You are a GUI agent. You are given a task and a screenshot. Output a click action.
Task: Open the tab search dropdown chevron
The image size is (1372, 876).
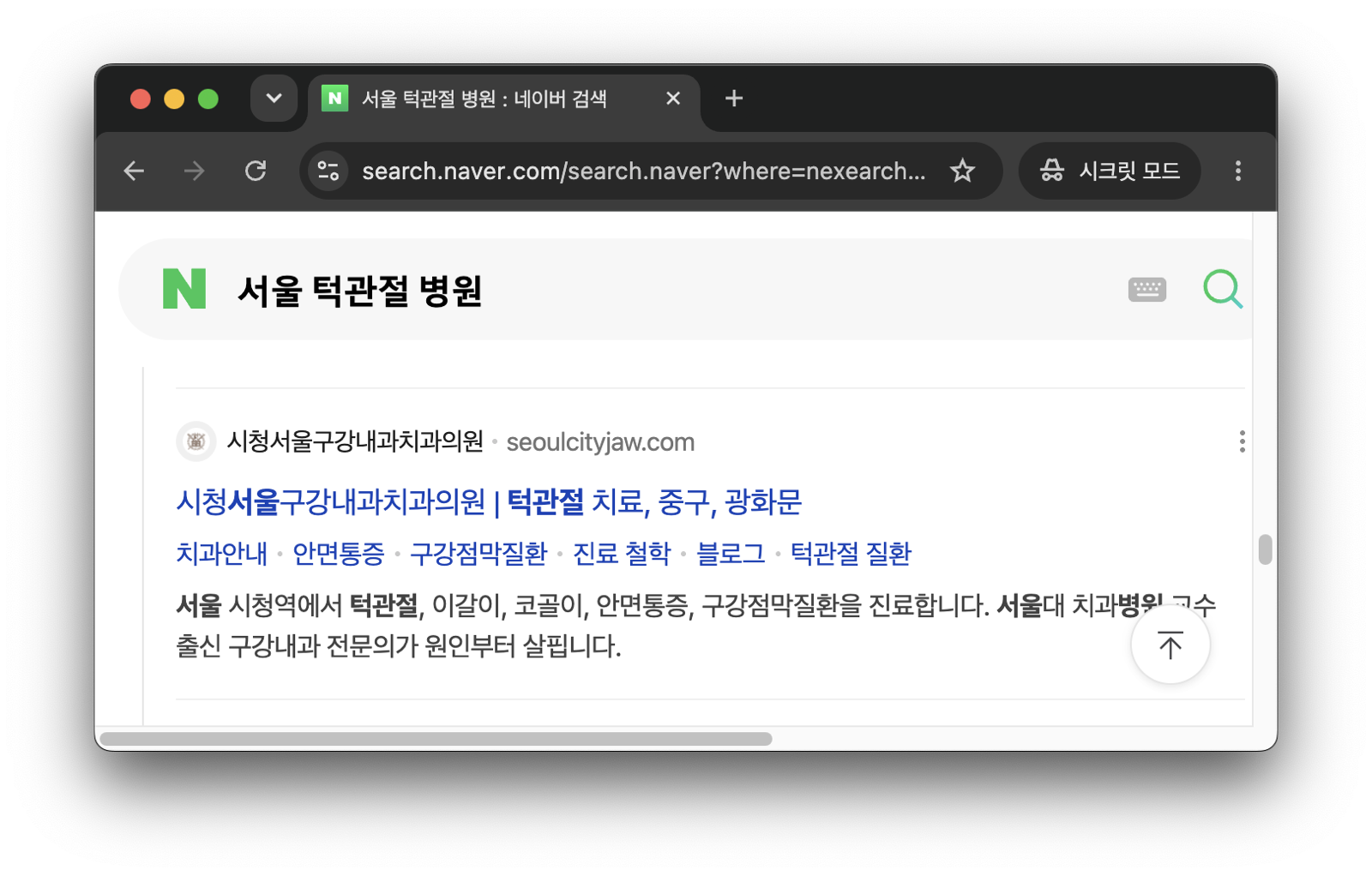274,99
